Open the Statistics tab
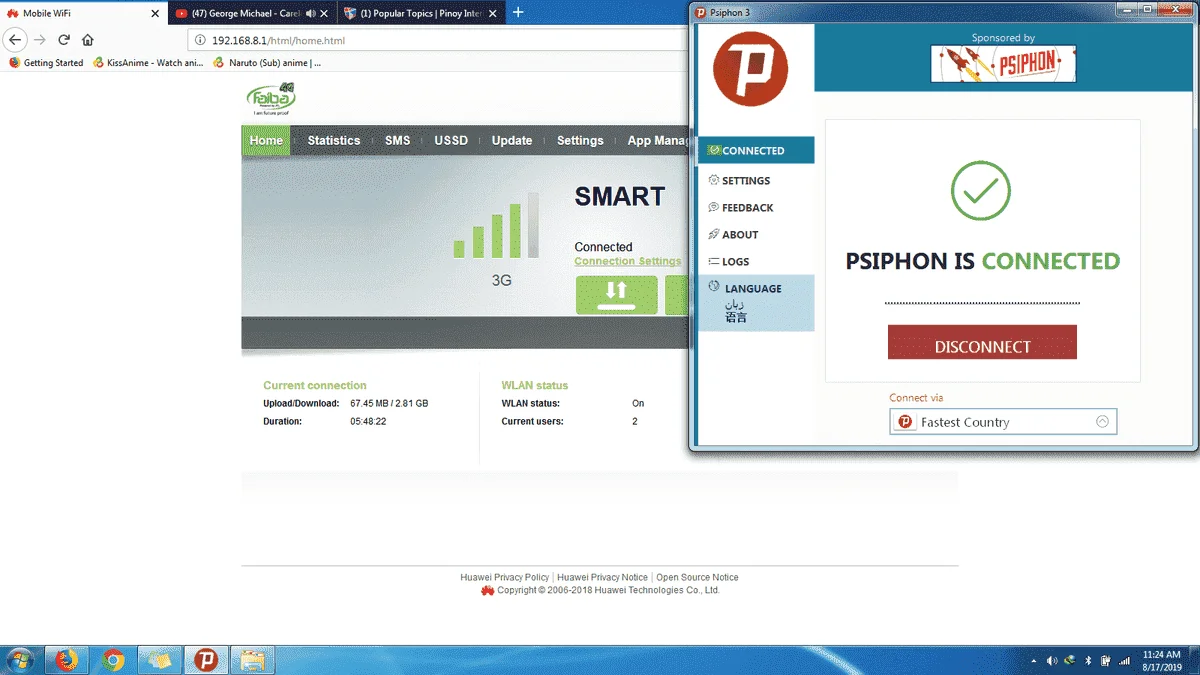Viewport: 1200px width, 675px height. tap(333, 140)
